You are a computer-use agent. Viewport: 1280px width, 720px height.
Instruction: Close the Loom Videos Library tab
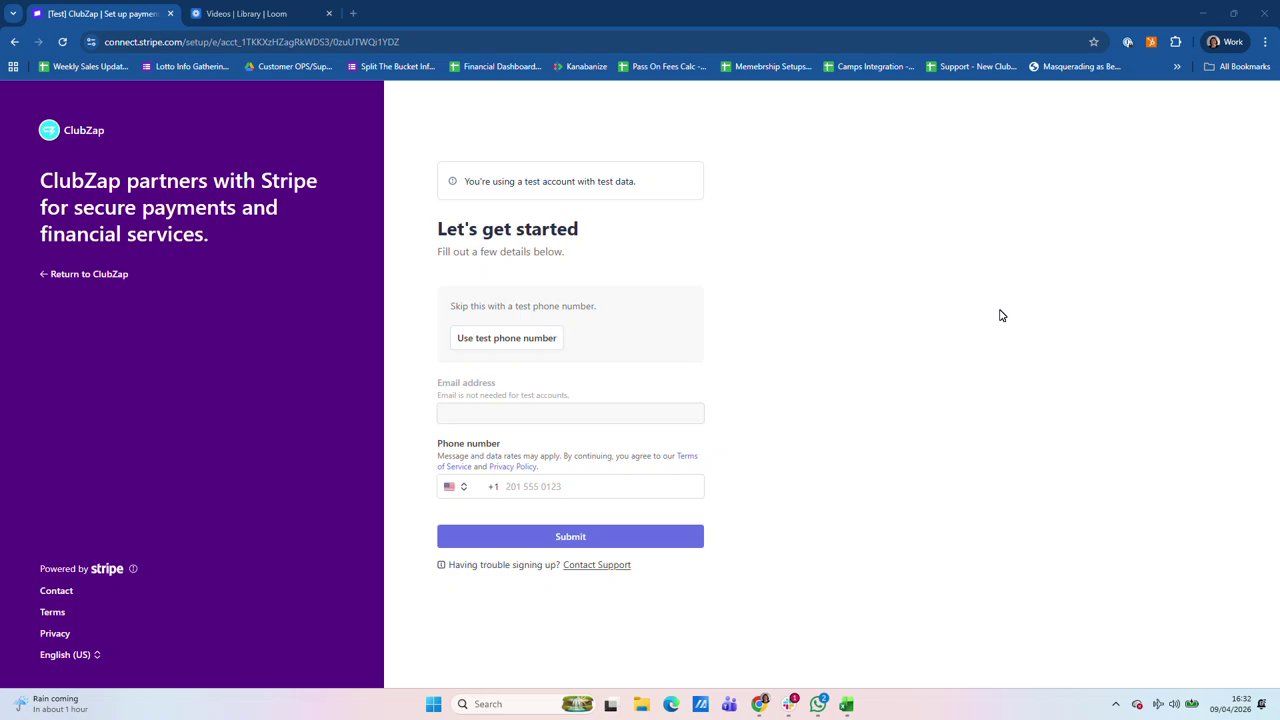(x=329, y=14)
